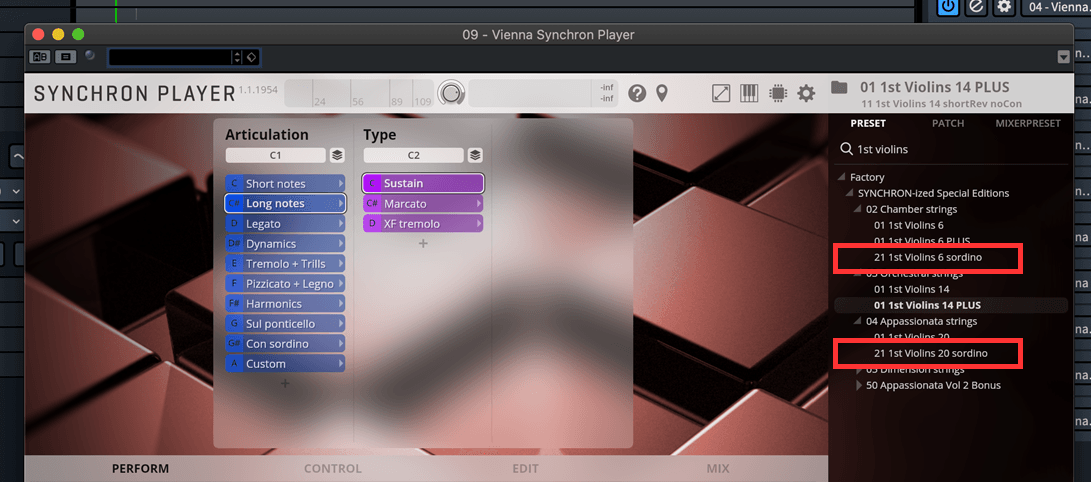Select the Custom articulation
This screenshot has height=482, width=1091.
[x=285, y=364]
